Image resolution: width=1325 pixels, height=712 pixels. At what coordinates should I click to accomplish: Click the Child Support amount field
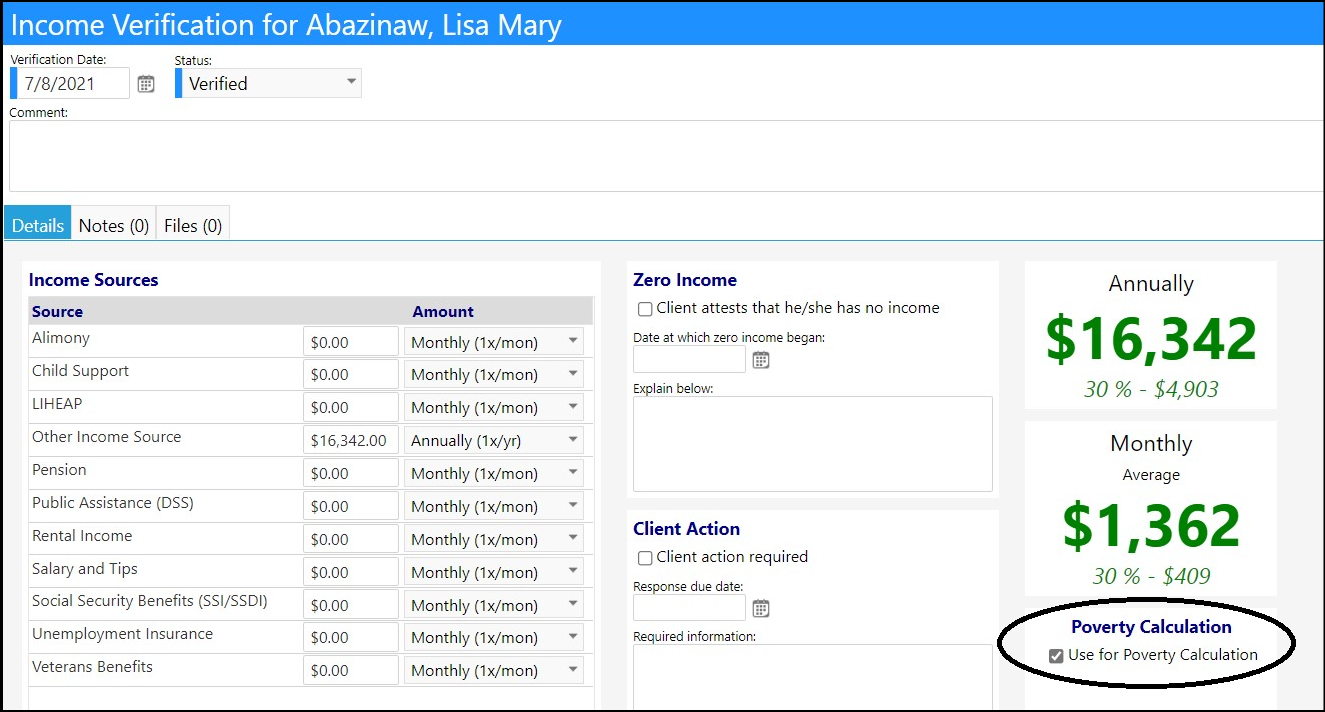pos(351,374)
